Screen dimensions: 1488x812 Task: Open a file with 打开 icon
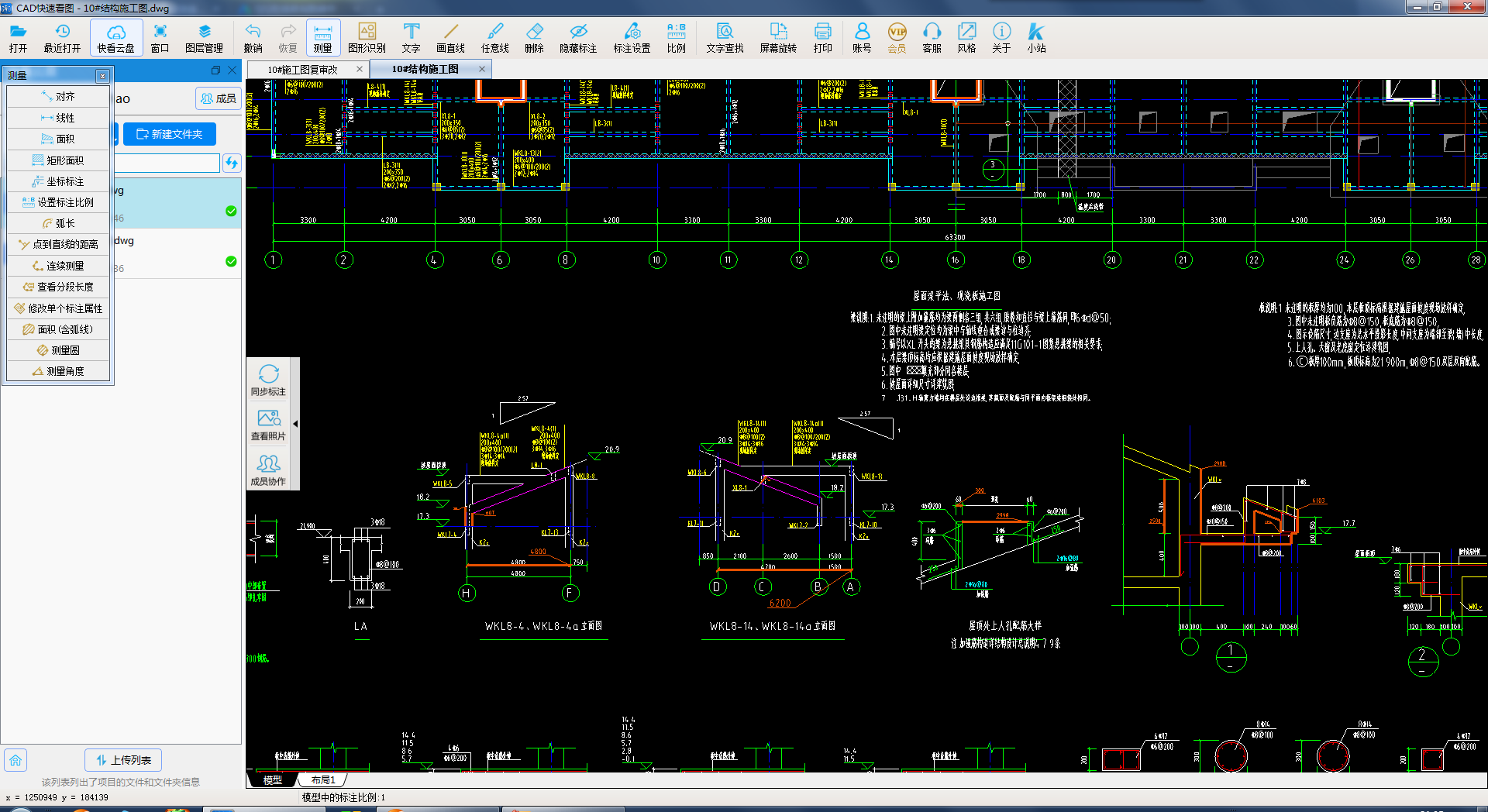coord(18,38)
